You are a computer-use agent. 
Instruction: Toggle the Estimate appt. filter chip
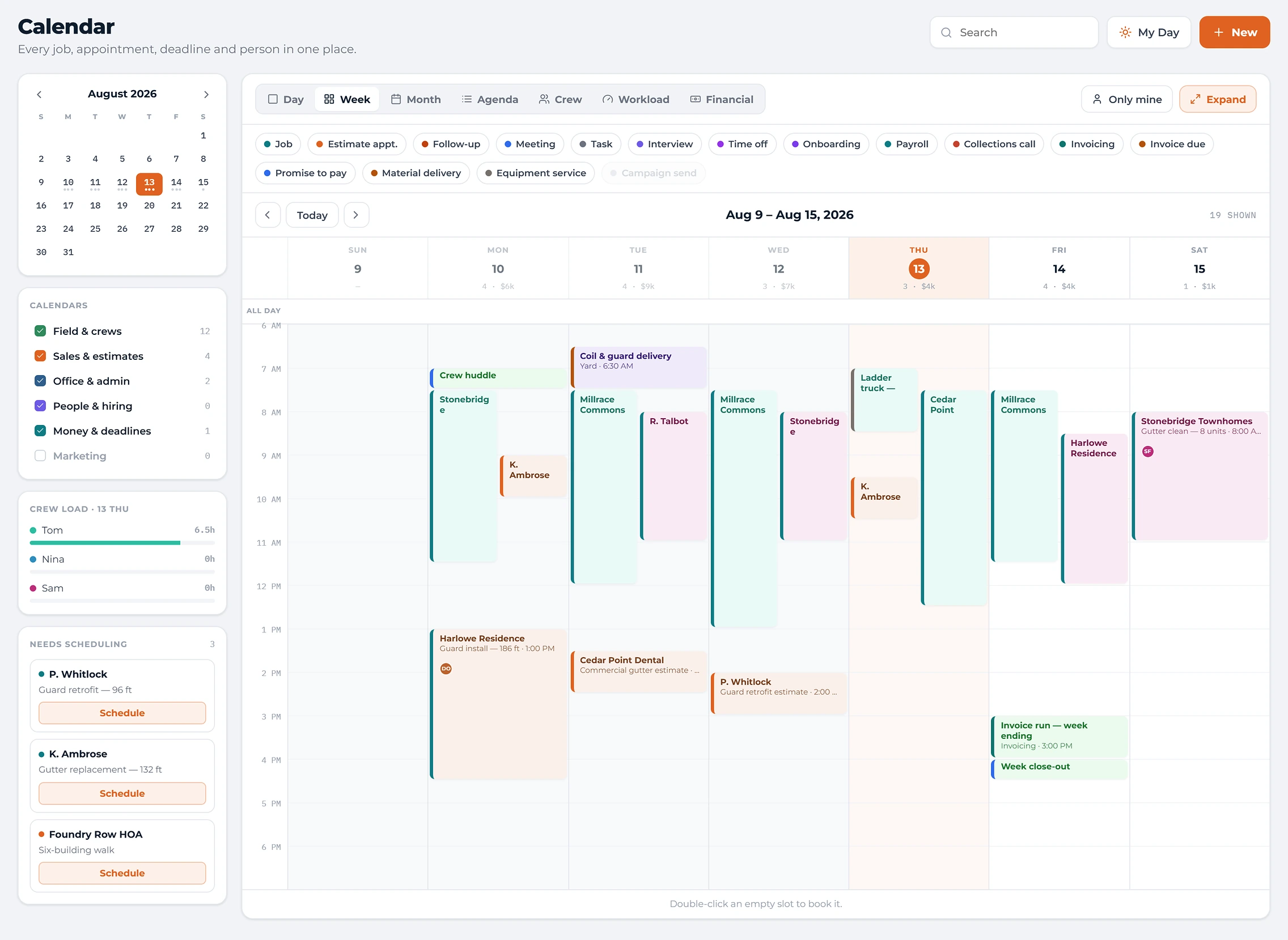(357, 144)
